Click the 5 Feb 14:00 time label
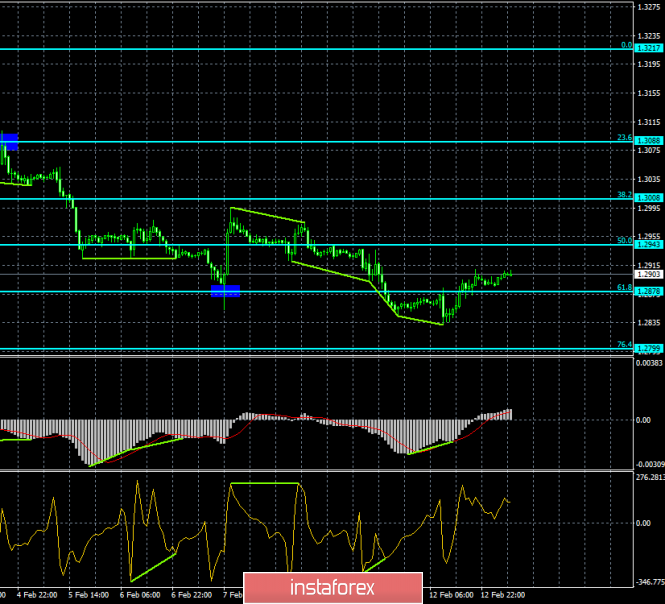Screen dimensions: 665x604 [89, 595]
